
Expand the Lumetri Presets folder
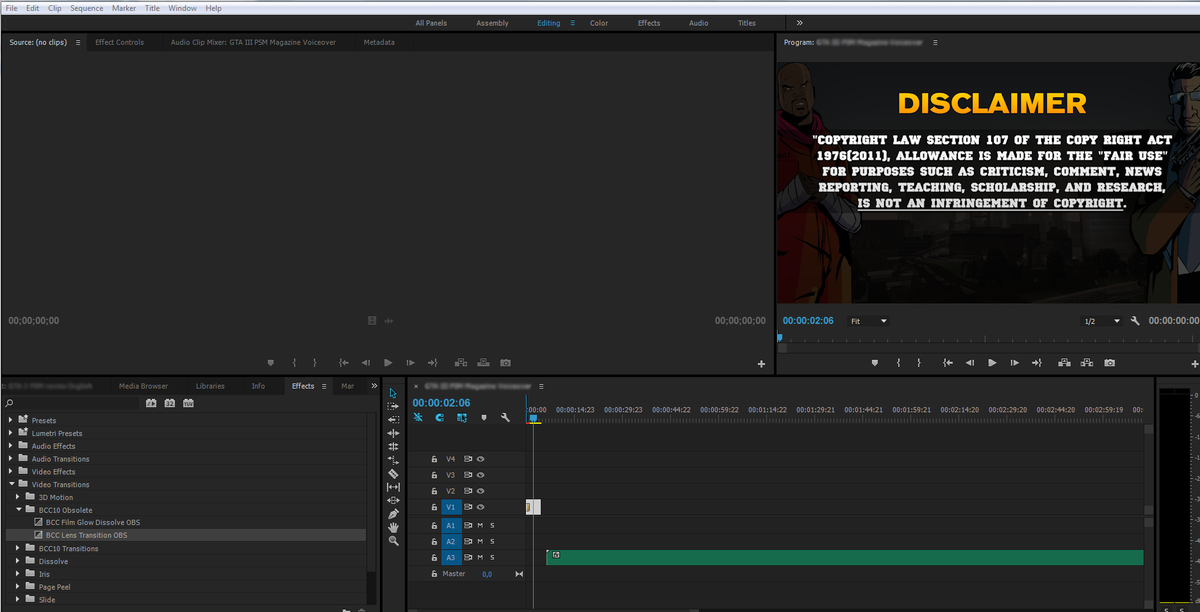(x=11, y=433)
